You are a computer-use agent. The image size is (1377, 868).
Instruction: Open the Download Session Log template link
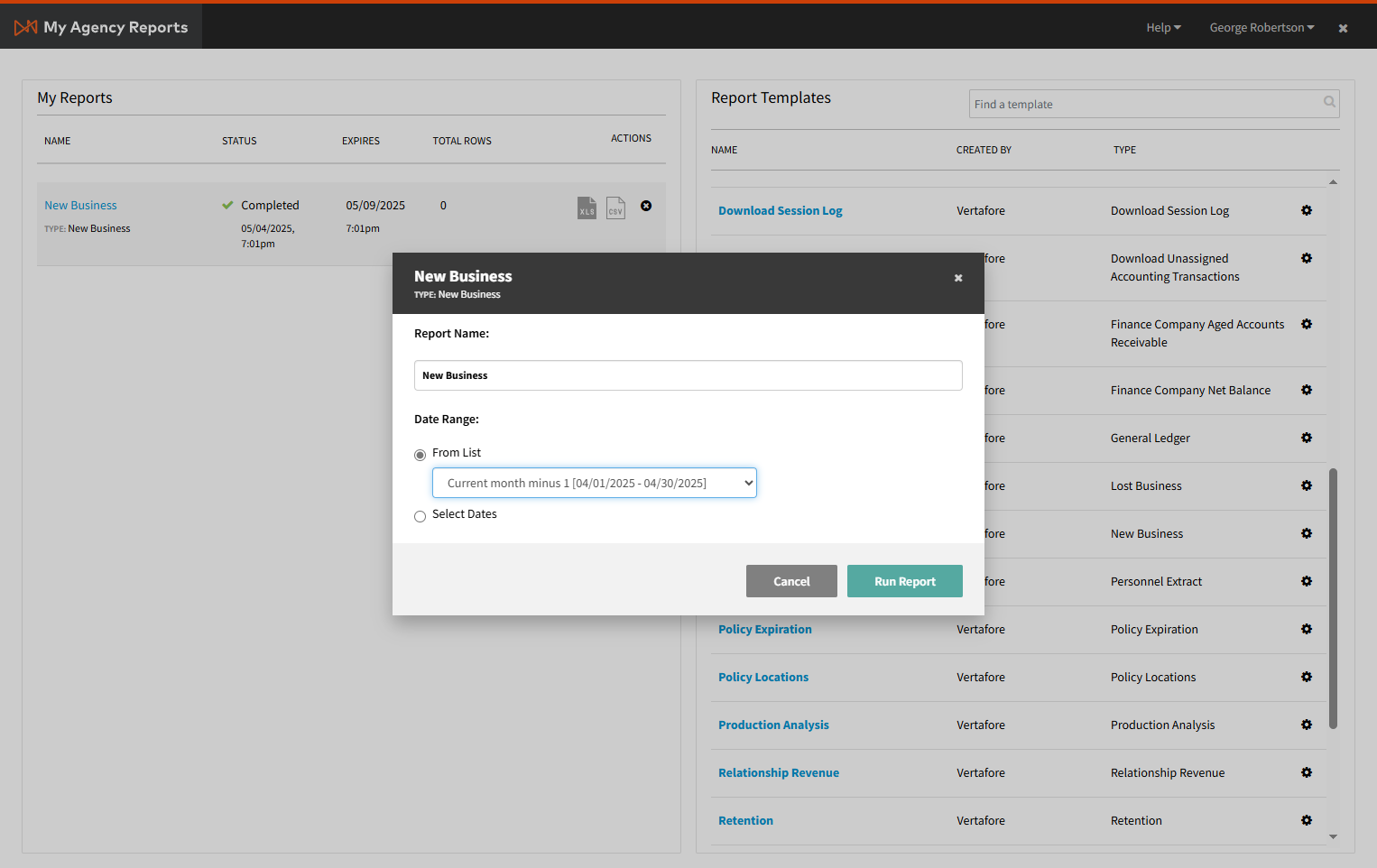point(781,210)
